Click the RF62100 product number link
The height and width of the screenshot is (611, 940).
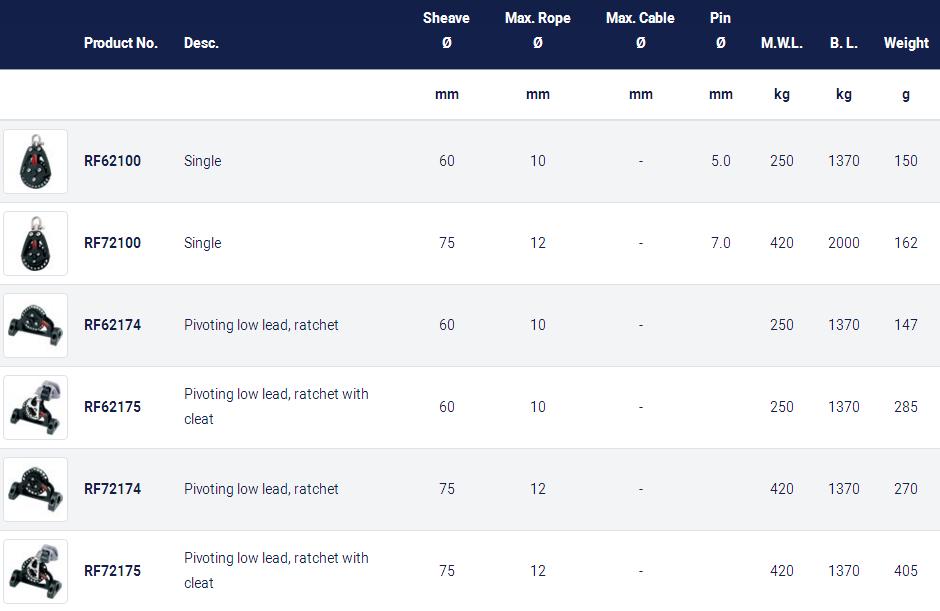[x=112, y=161]
